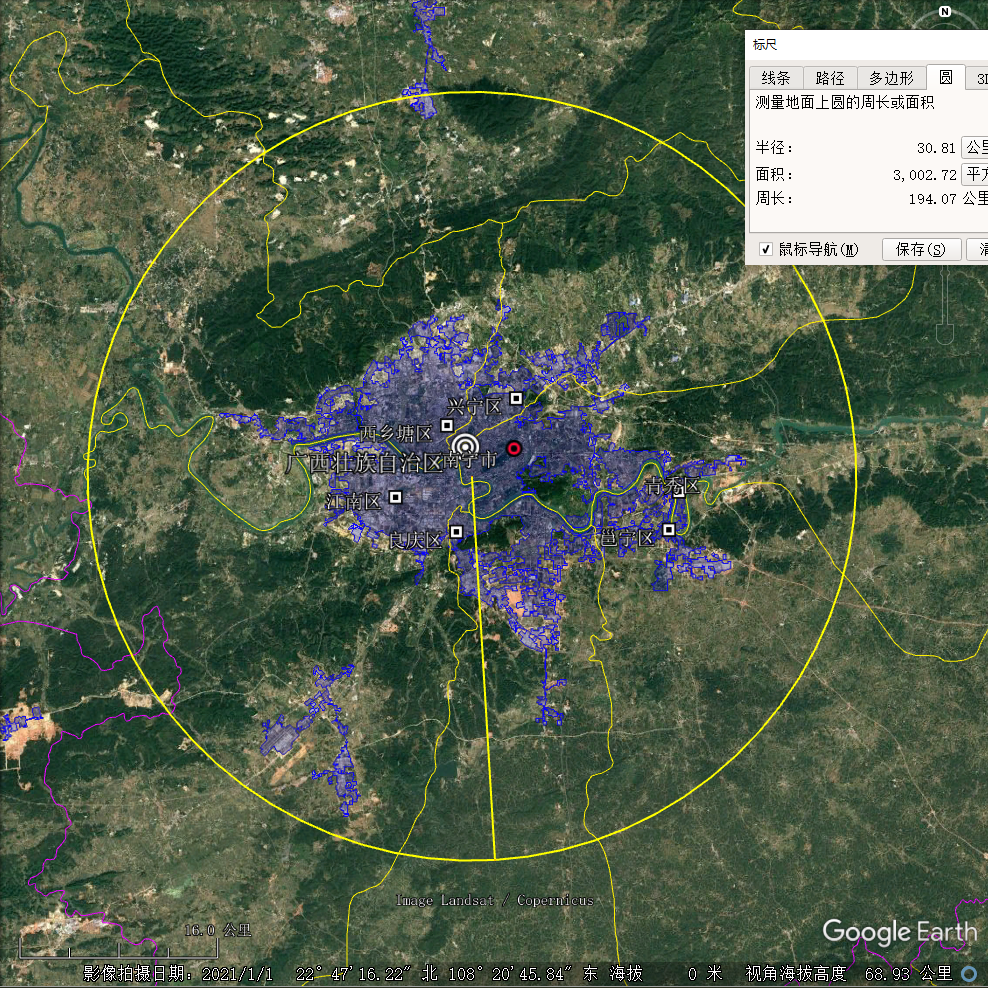Viewport: 988px width, 988px height.
Task: Click the Google Earth logo
Action: pos(899,932)
